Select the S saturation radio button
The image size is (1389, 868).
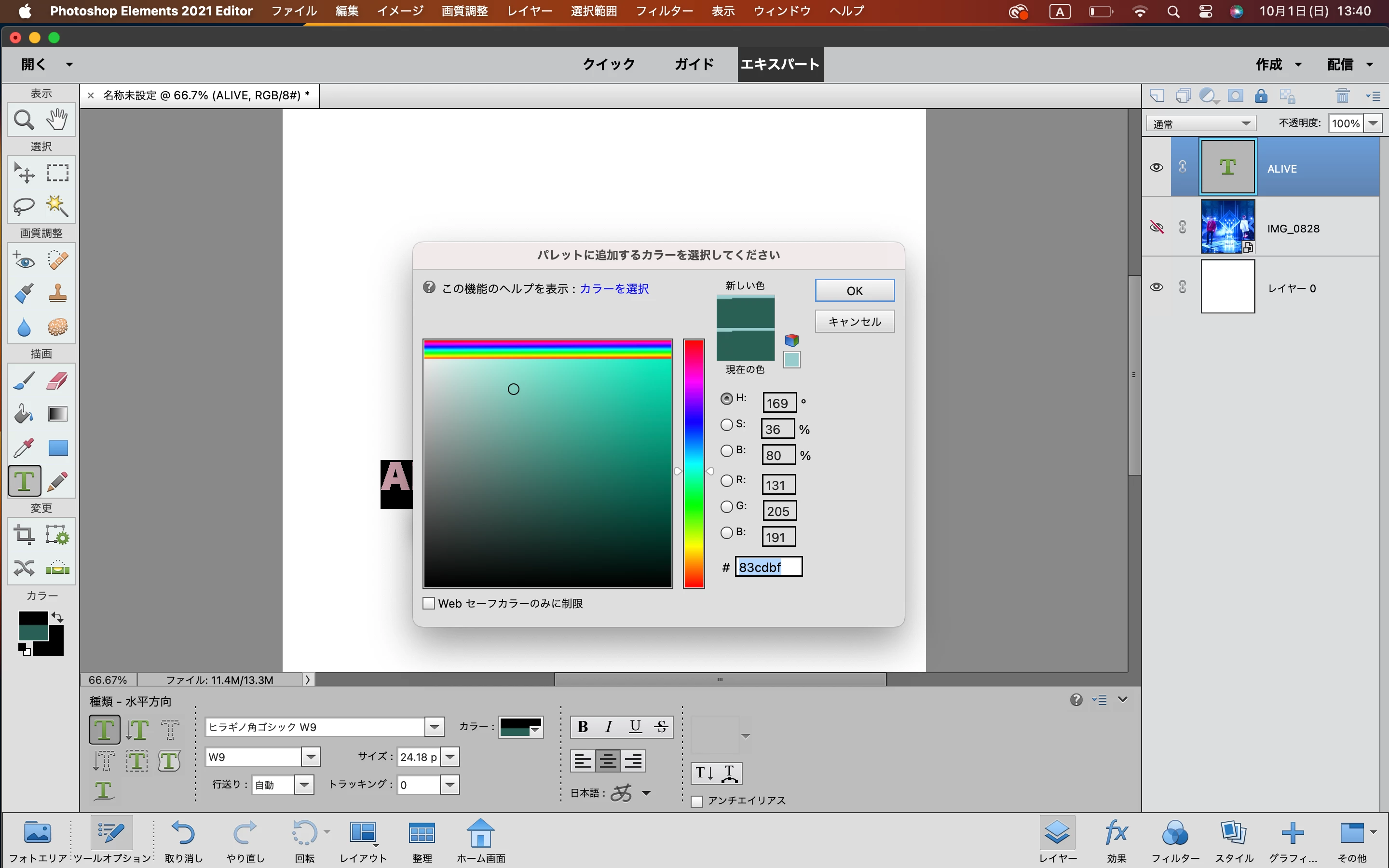click(727, 425)
